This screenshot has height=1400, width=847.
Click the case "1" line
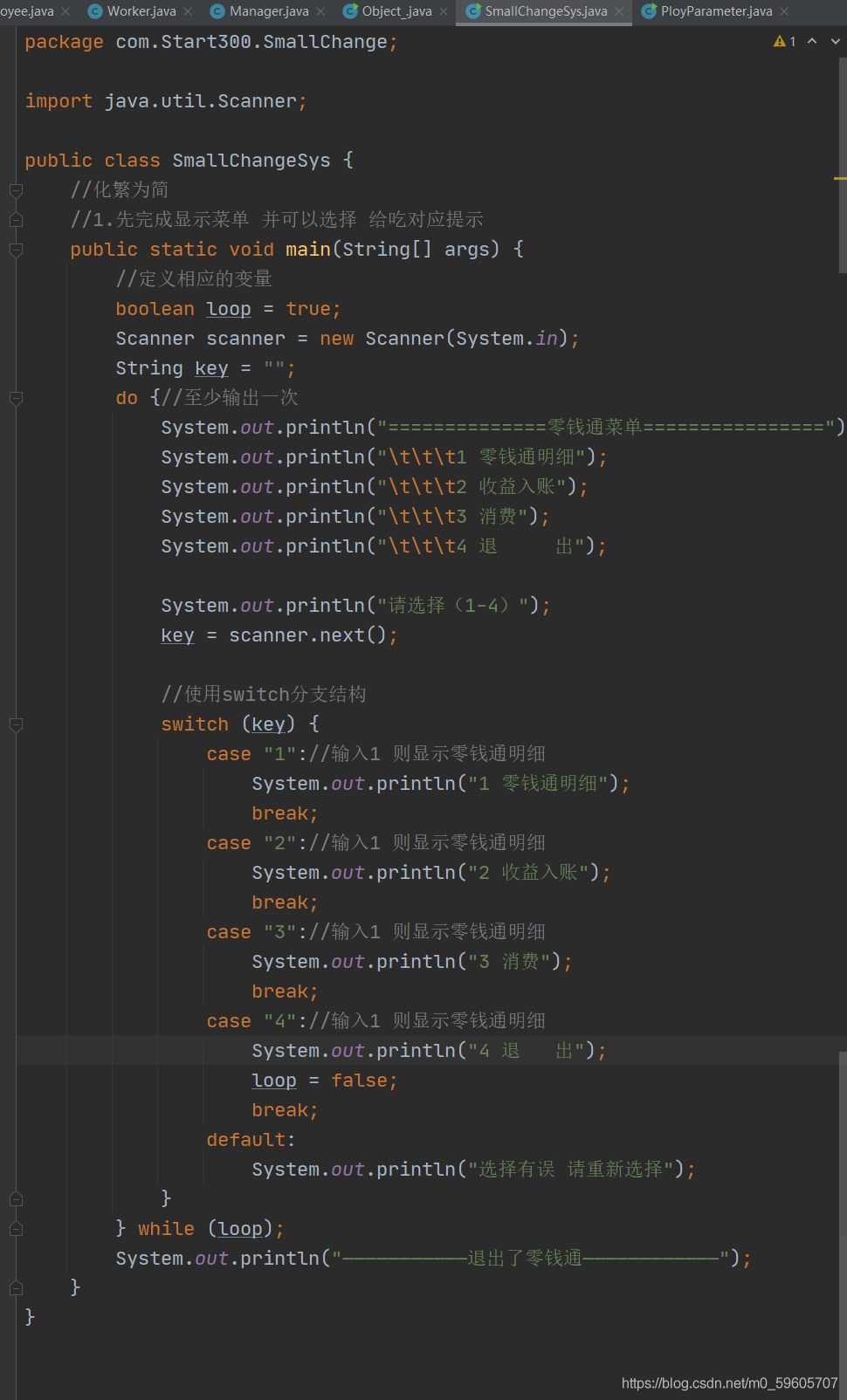pos(376,754)
